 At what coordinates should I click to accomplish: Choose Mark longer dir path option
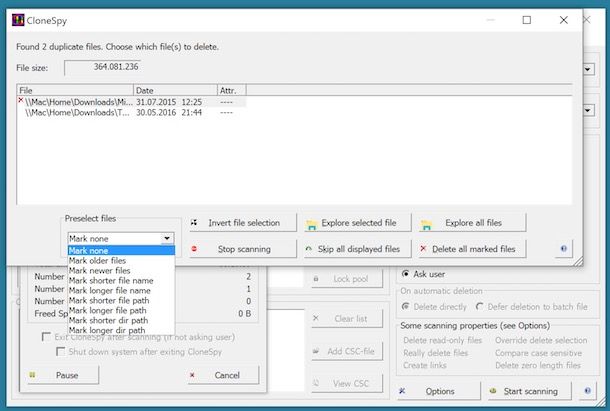(x=121, y=330)
